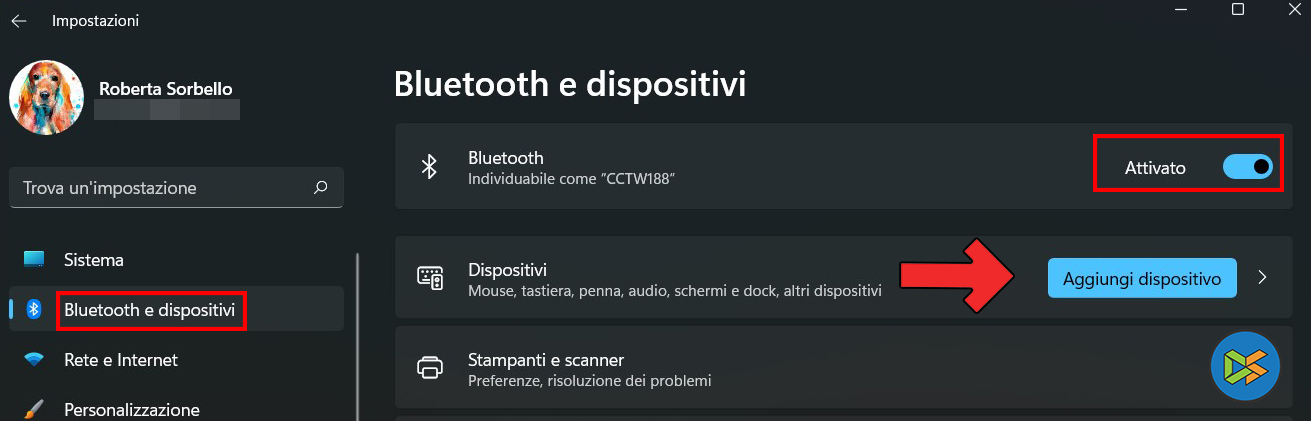Click the search magnifier icon

[x=321, y=187]
